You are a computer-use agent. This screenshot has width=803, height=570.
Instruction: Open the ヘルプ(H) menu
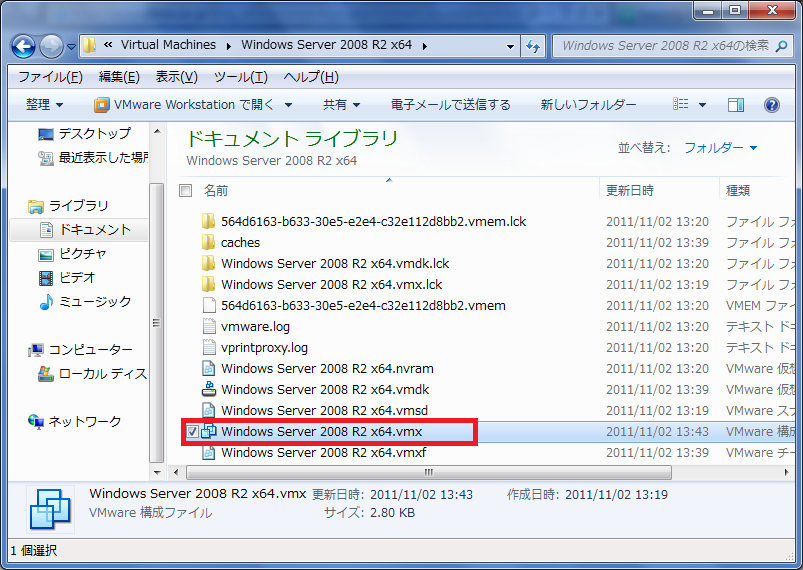[311, 77]
